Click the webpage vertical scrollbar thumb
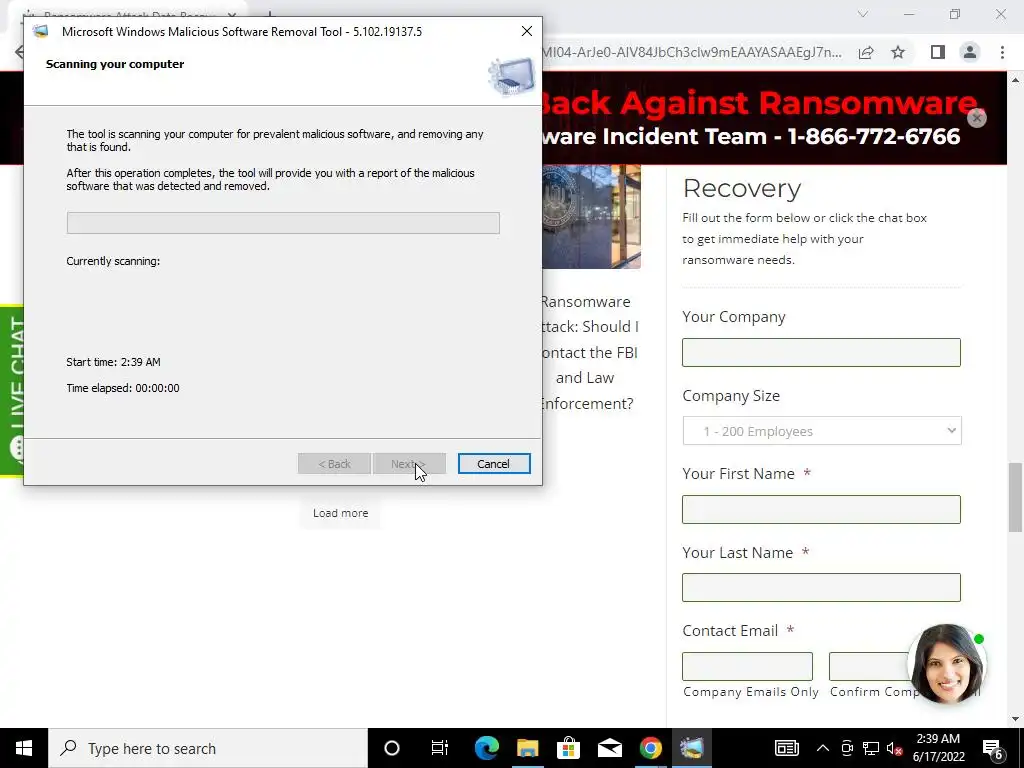The width and height of the screenshot is (1024, 768). point(1016,496)
